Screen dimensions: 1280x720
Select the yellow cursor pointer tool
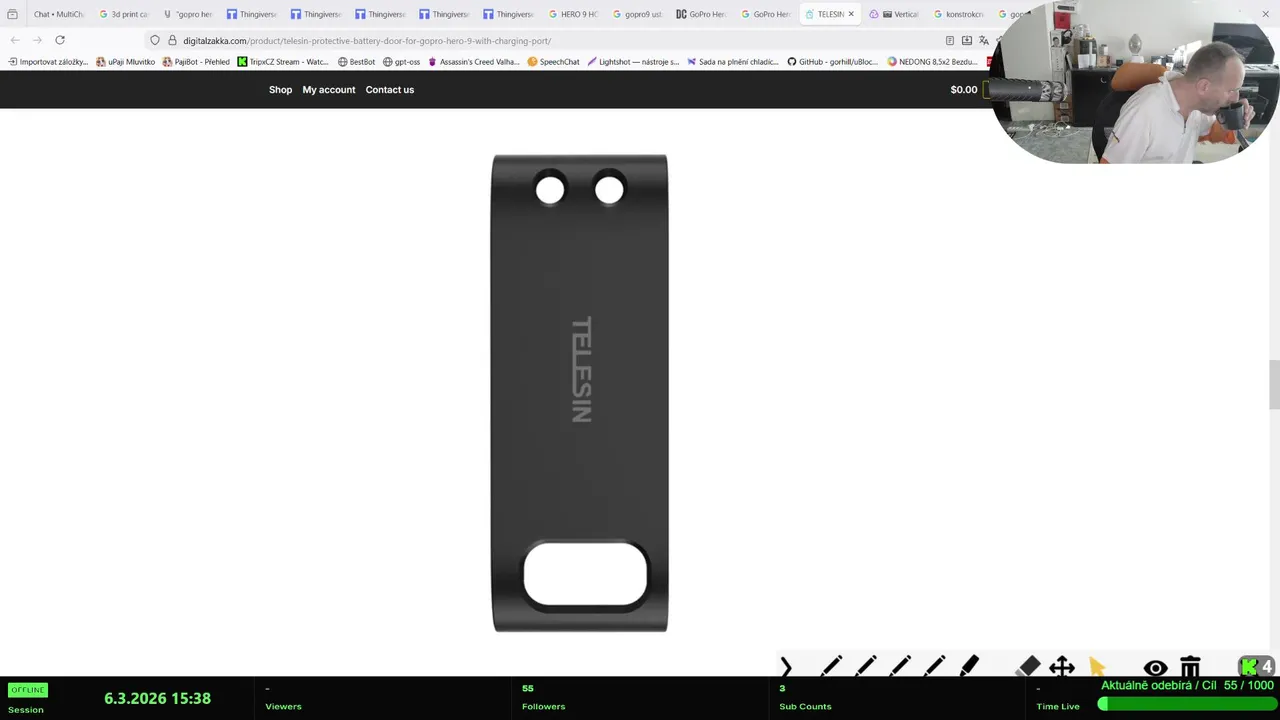click(x=1097, y=667)
